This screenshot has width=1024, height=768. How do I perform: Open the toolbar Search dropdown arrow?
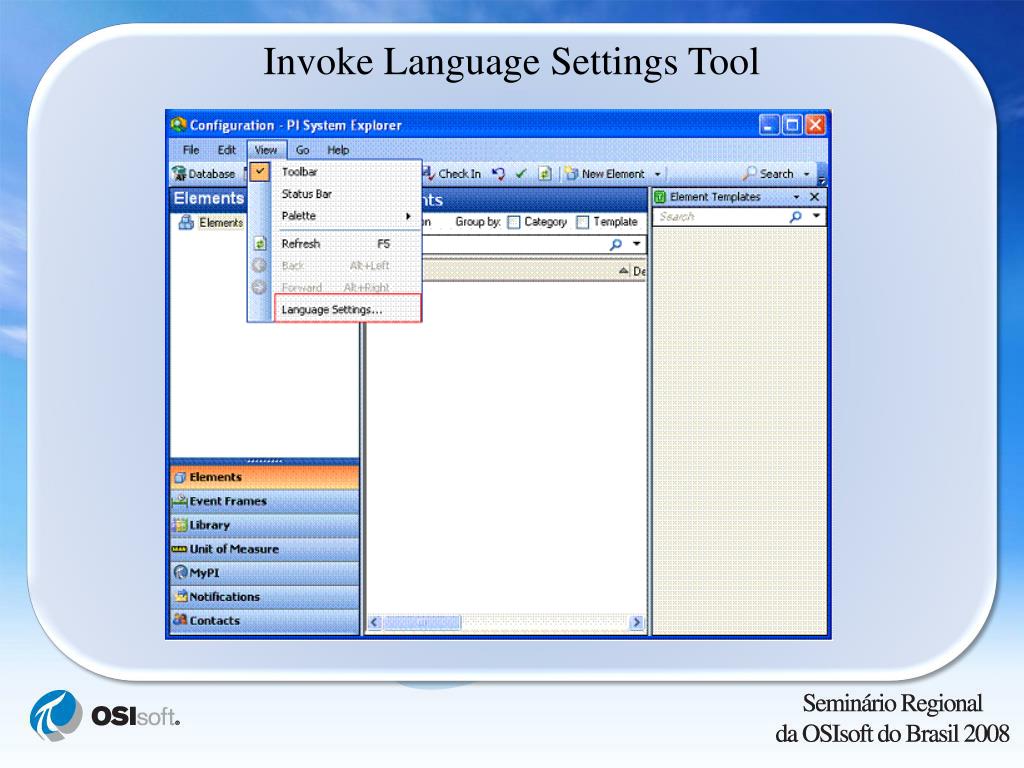point(807,174)
